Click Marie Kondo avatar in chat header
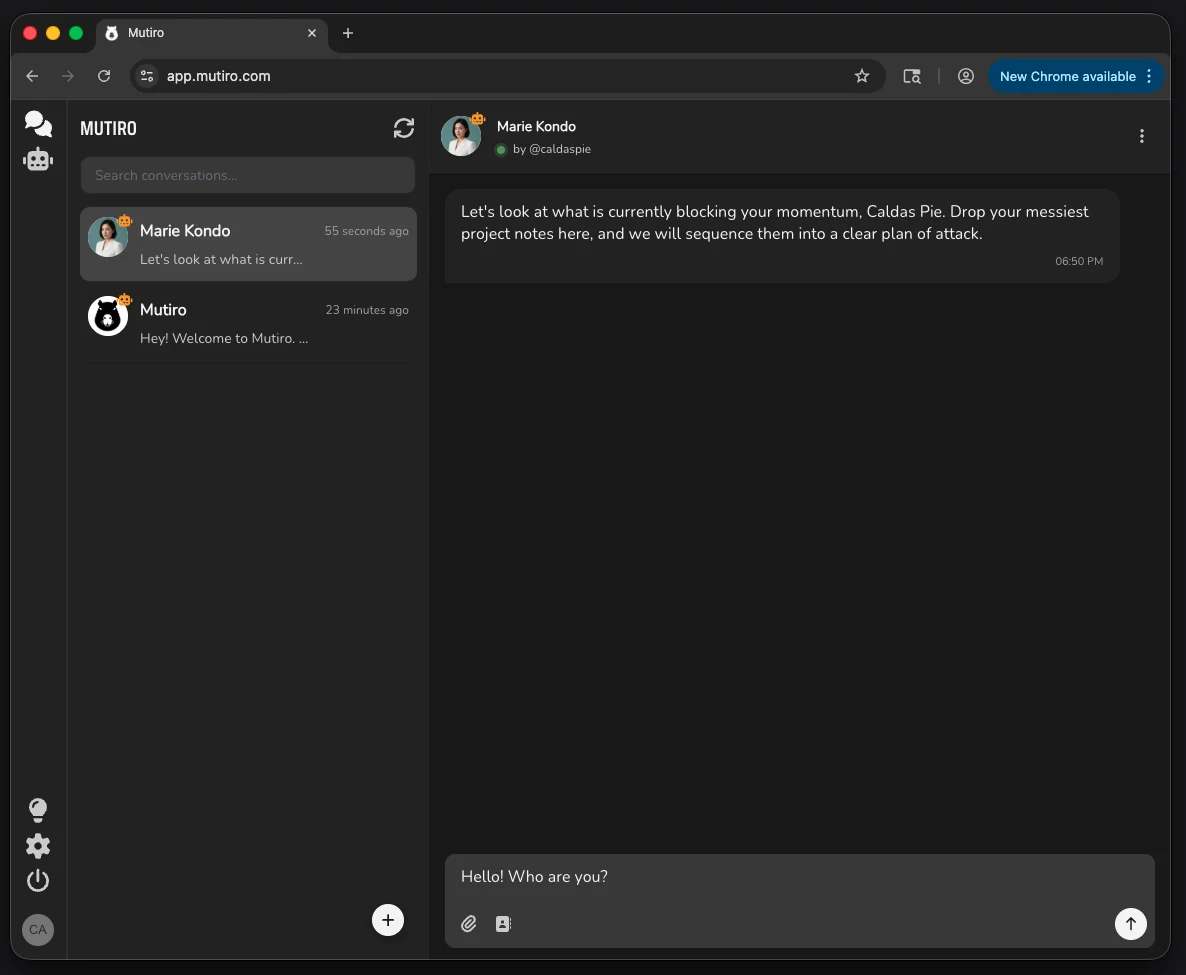Viewport: 1186px width, 975px height. pyautogui.click(x=461, y=136)
